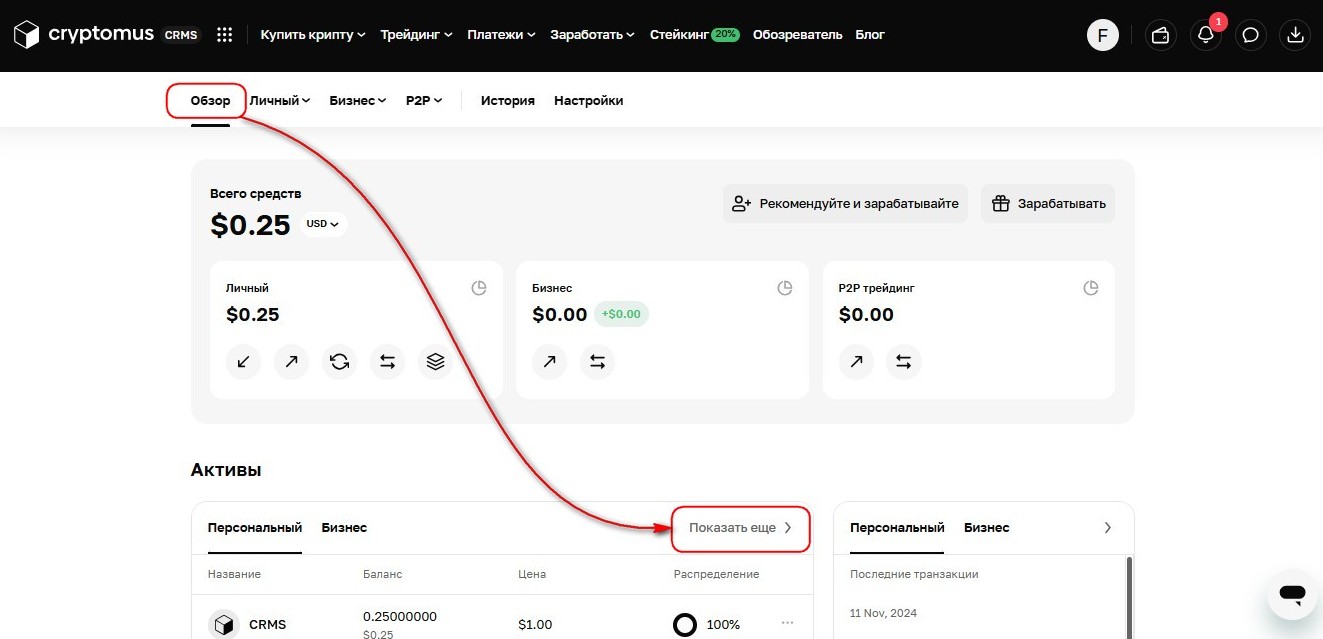Switch to the История tab
This screenshot has width=1323, height=639.
pos(507,101)
